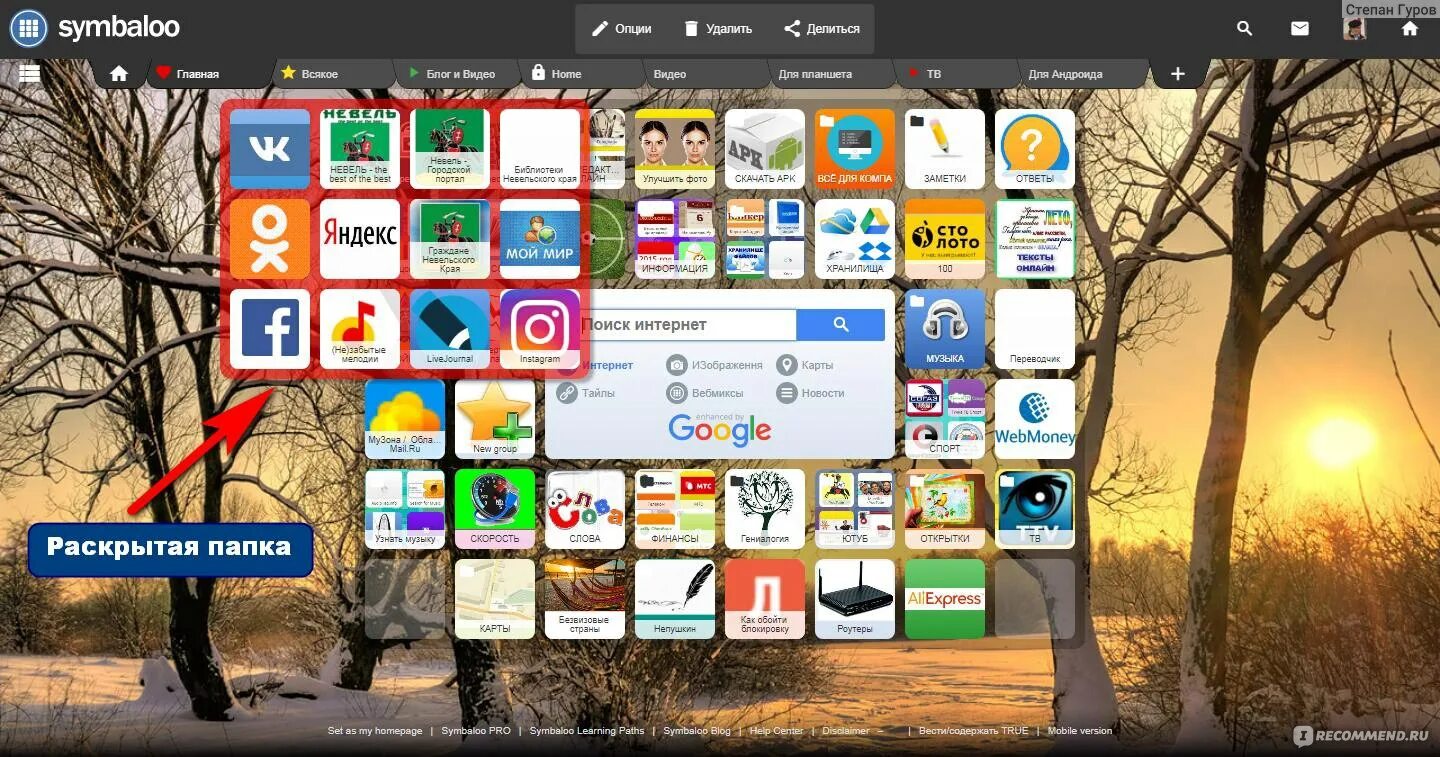Open the Улучшить фото tile

point(675,149)
